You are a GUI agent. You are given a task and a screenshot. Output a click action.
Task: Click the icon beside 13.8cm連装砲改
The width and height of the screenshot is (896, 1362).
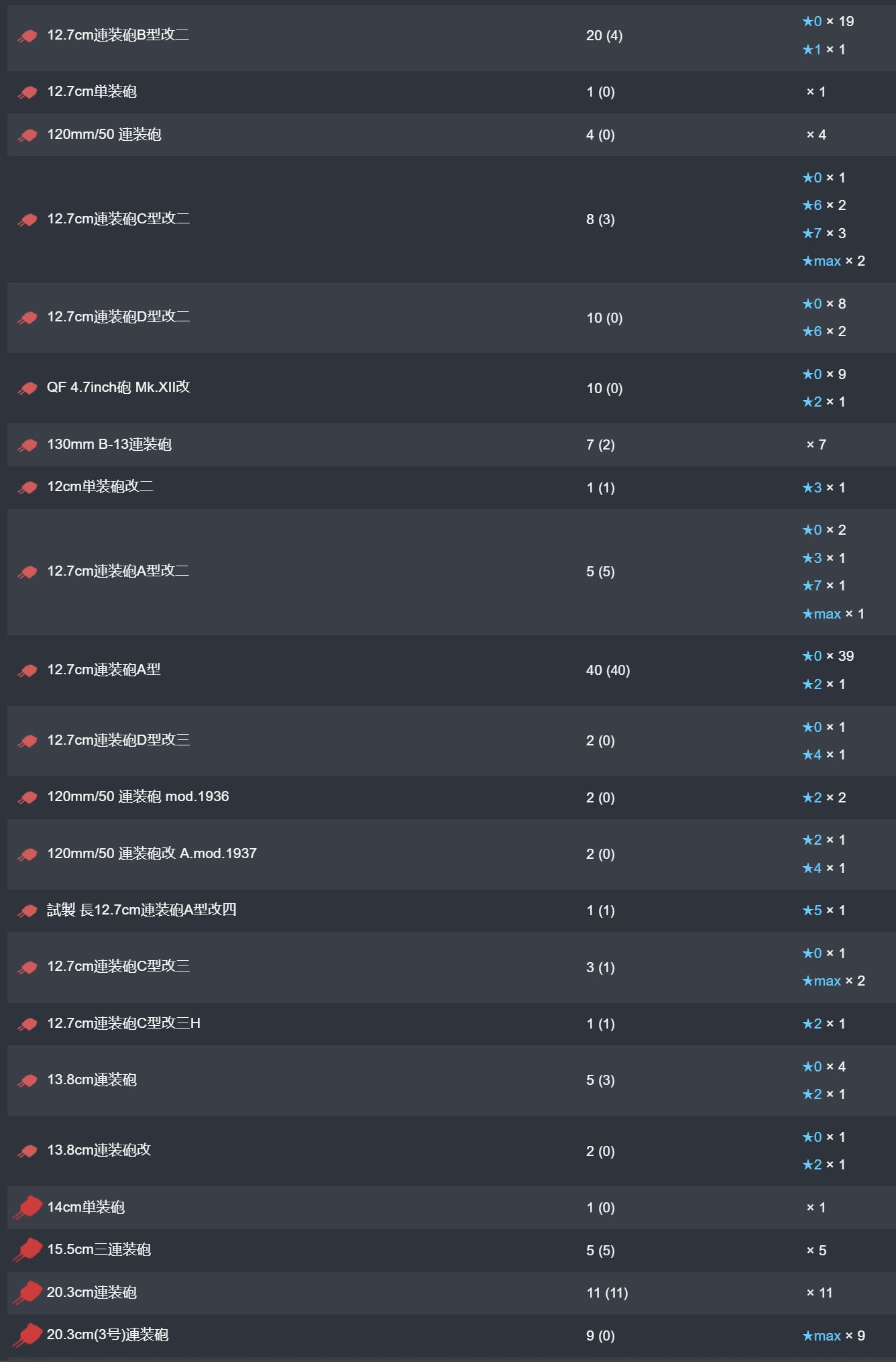27,1151
